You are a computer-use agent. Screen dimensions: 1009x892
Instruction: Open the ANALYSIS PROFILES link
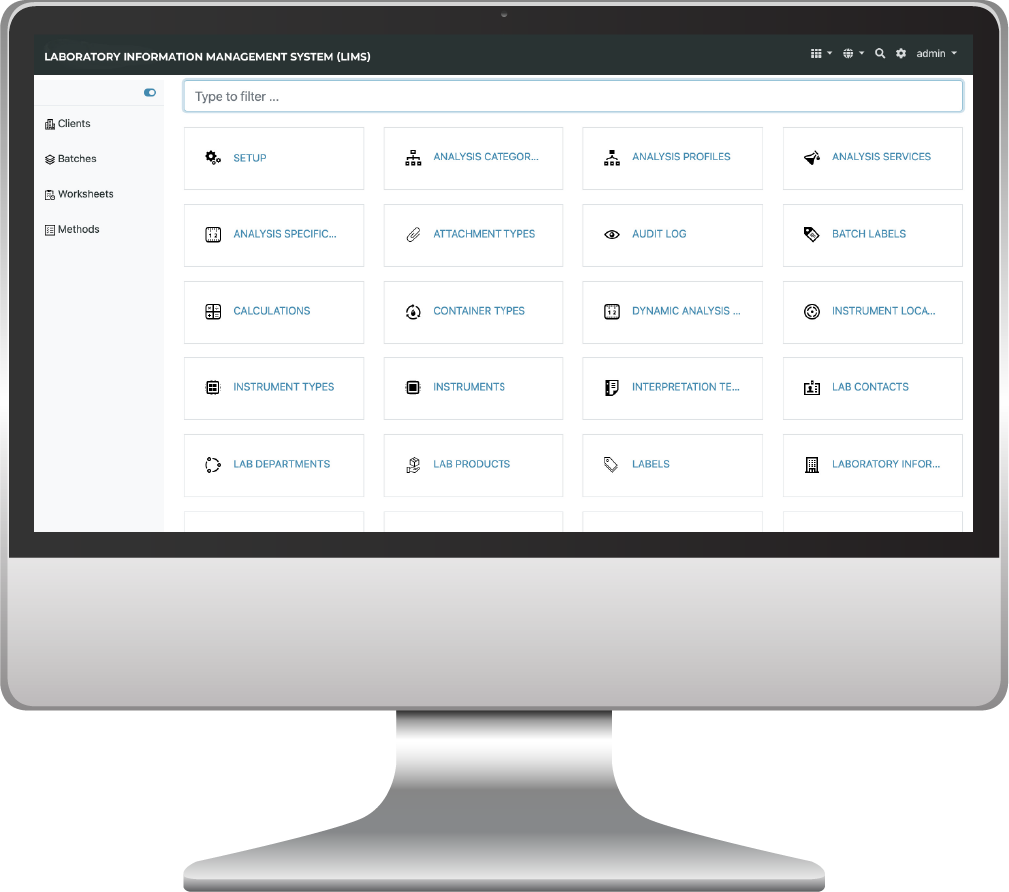coord(681,157)
